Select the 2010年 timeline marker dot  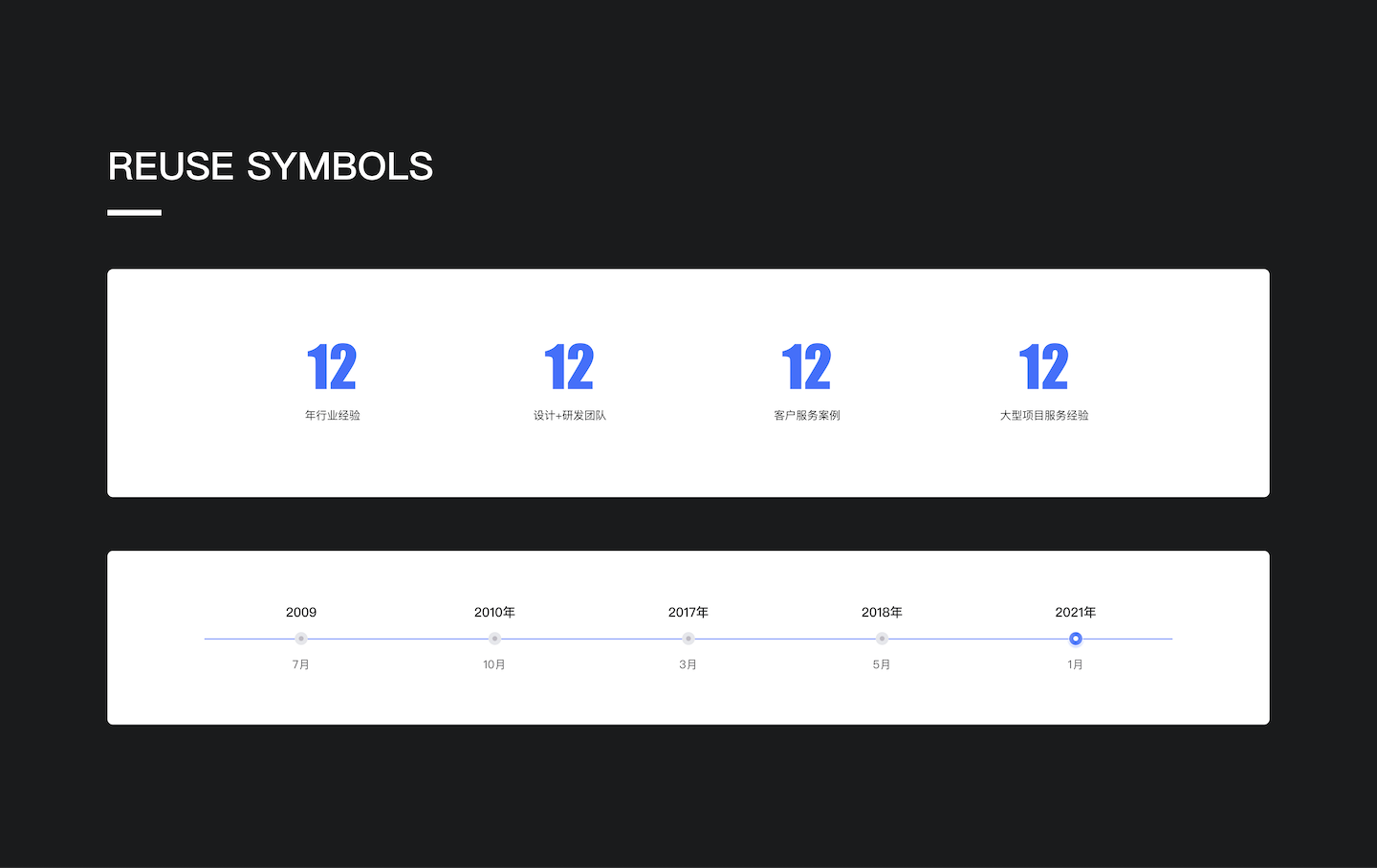coord(494,639)
